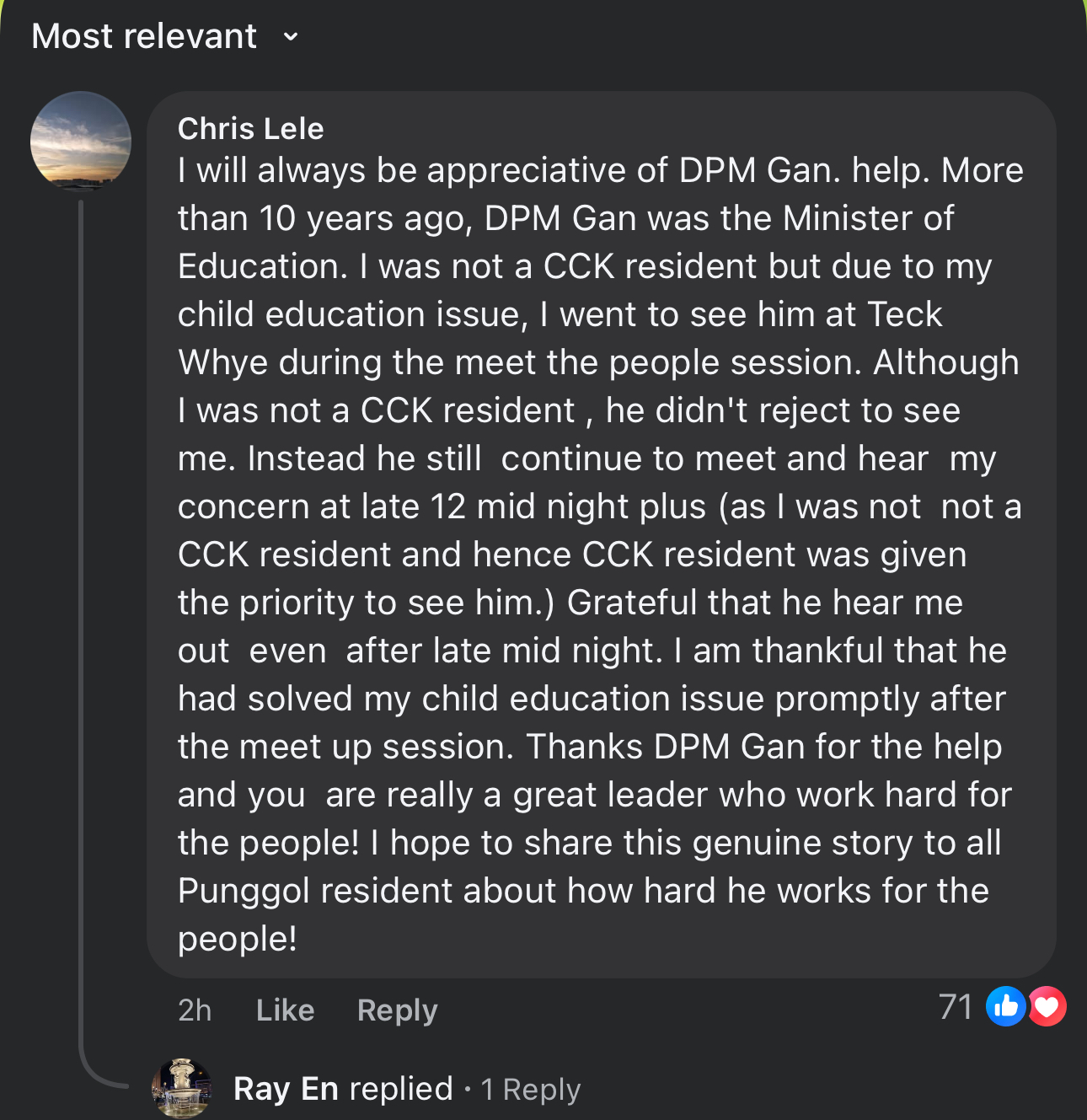Click the red heart reaction icon
Image resolution: width=1087 pixels, height=1120 pixels.
click(x=1047, y=1006)
